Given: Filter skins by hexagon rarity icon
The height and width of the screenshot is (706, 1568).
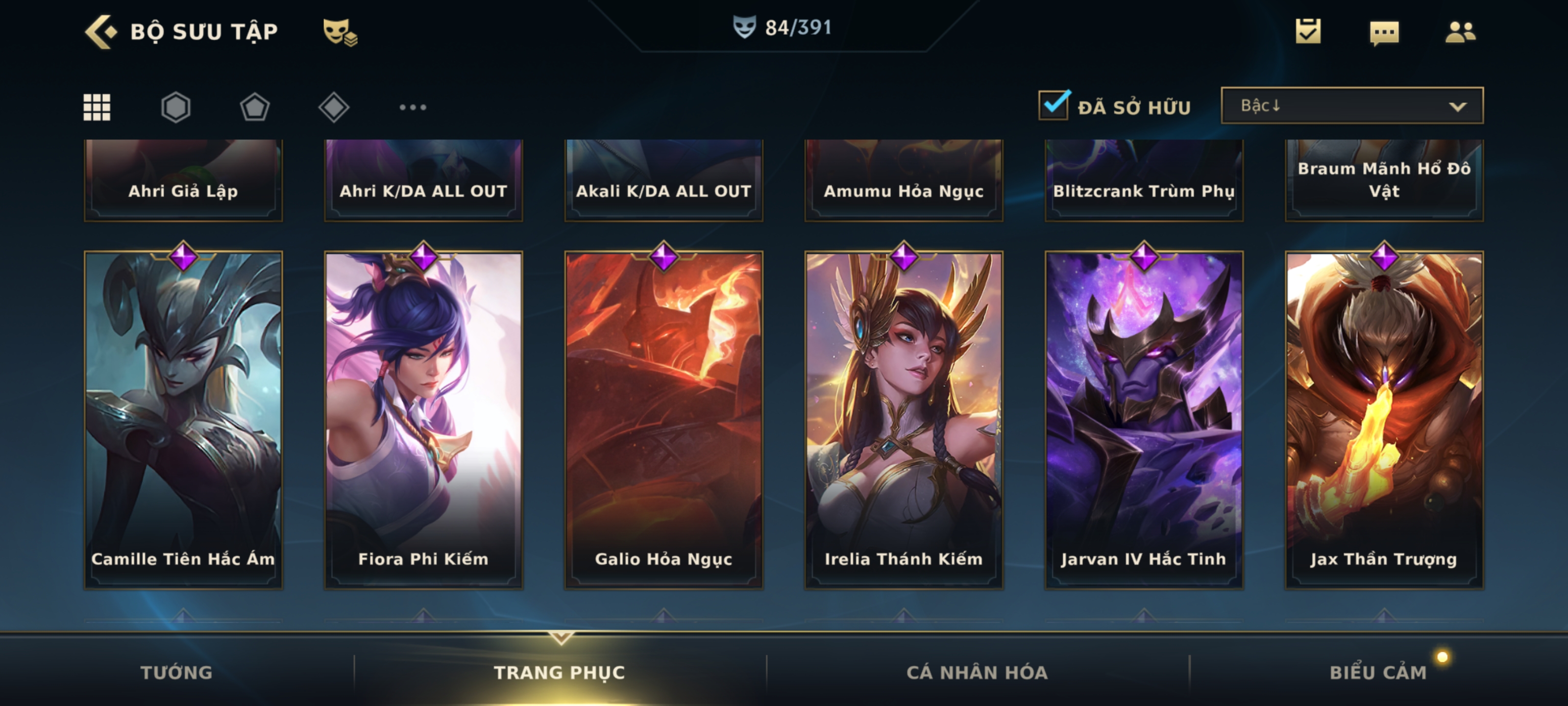Looking at the screenshot, I should click(x=175, y=107).
